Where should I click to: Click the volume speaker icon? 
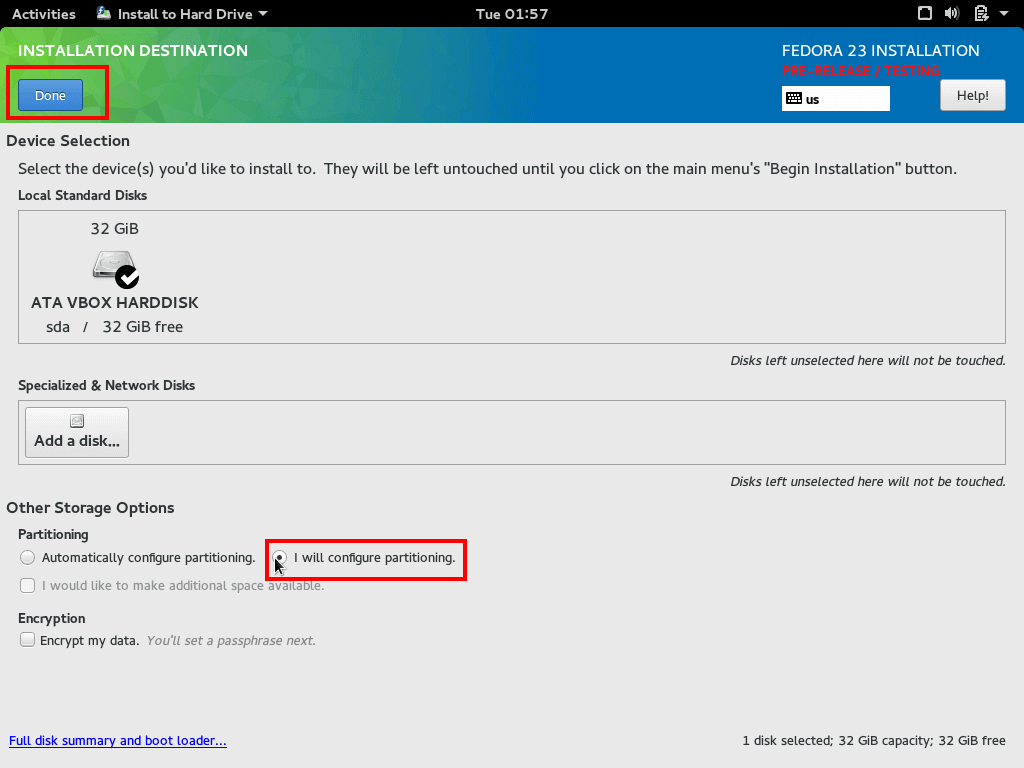point(951,14)
